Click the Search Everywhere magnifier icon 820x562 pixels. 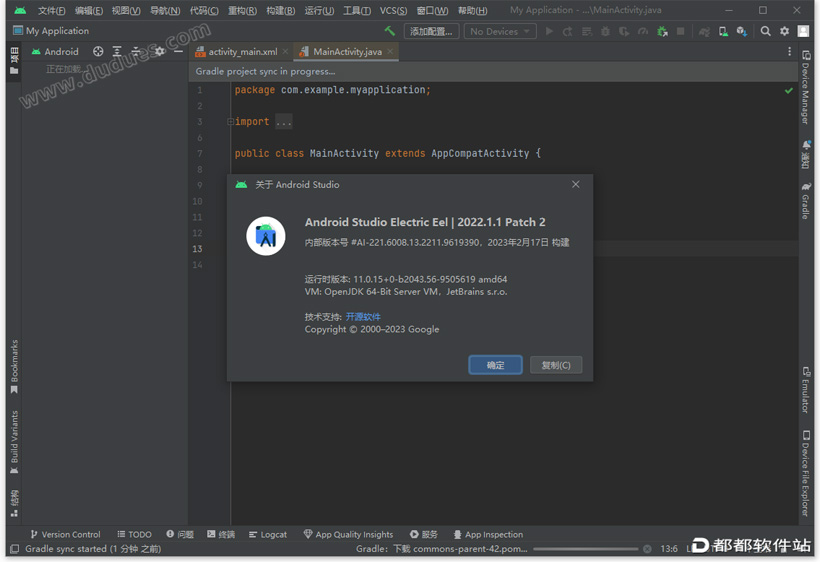pos(765,31)
